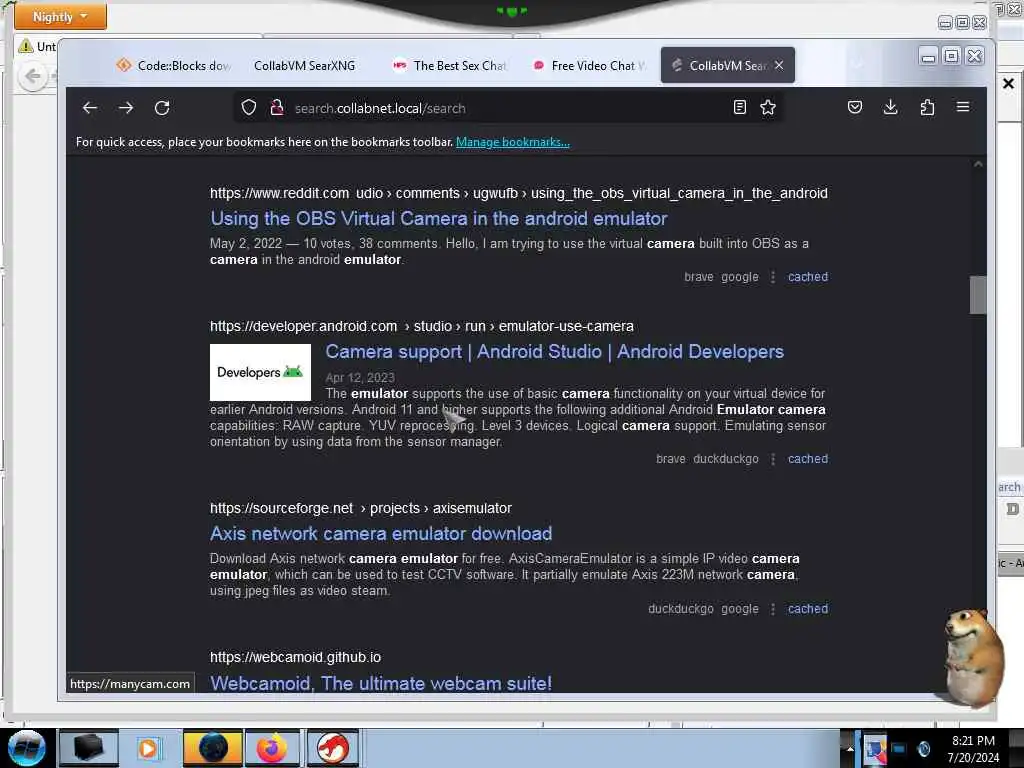Screen dimensions: 1024x768
Task: Open the red swirl taskbar icon
Action: (x=332, y=748)
